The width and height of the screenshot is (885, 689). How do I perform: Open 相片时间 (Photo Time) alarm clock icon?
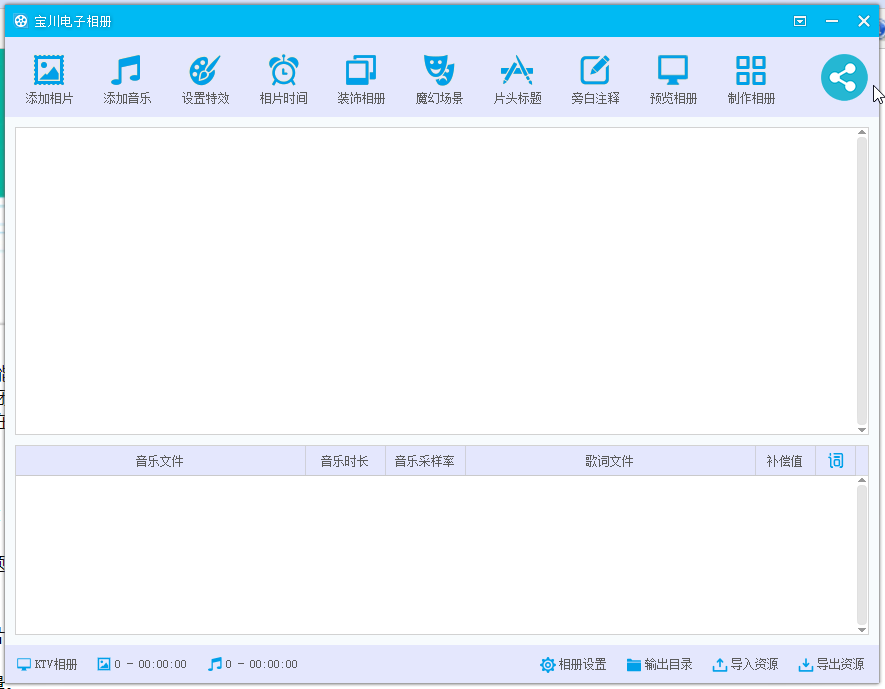283,71
